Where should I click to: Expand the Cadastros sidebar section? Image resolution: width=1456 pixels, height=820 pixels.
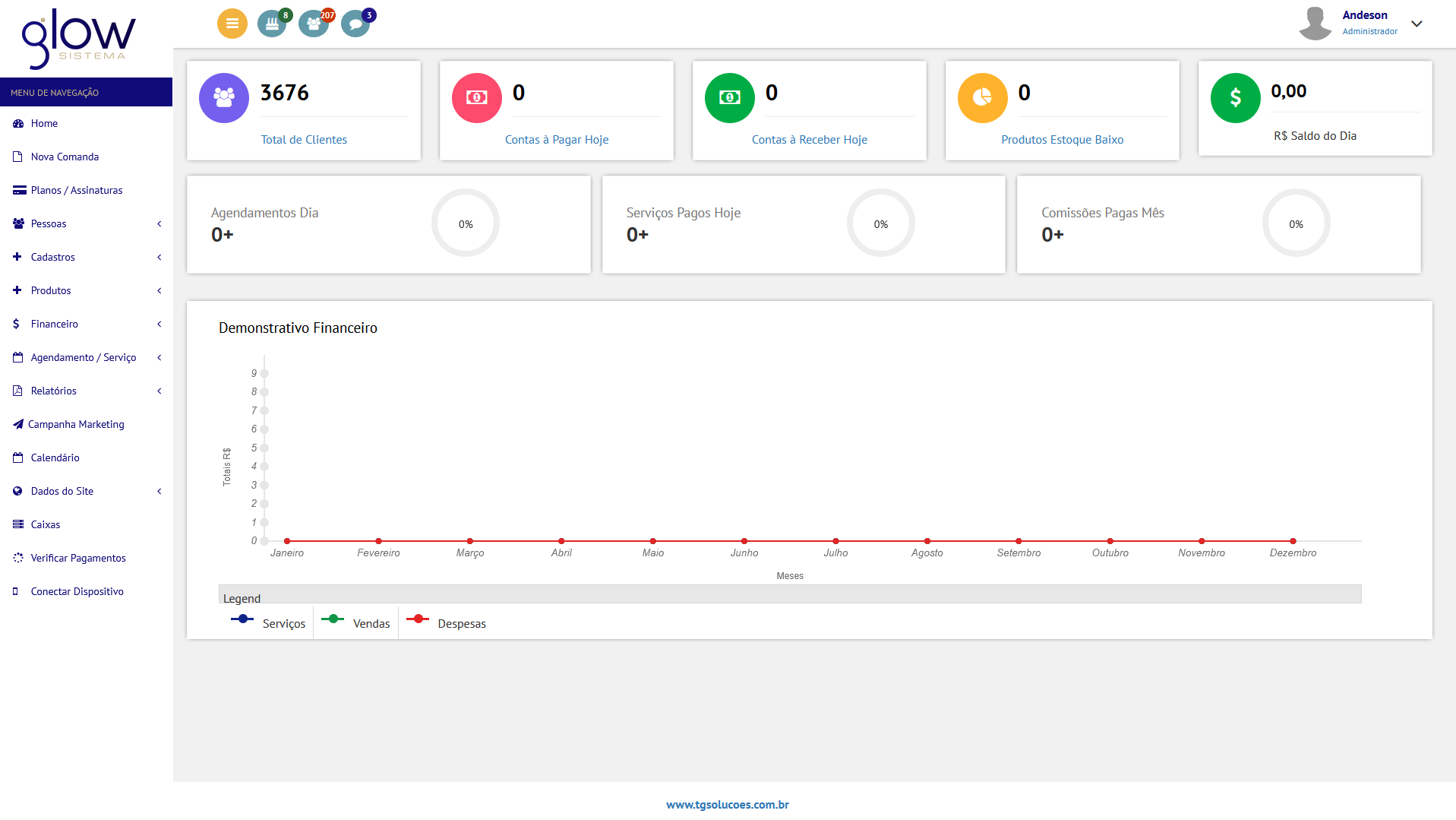click(x=53, y=257)
